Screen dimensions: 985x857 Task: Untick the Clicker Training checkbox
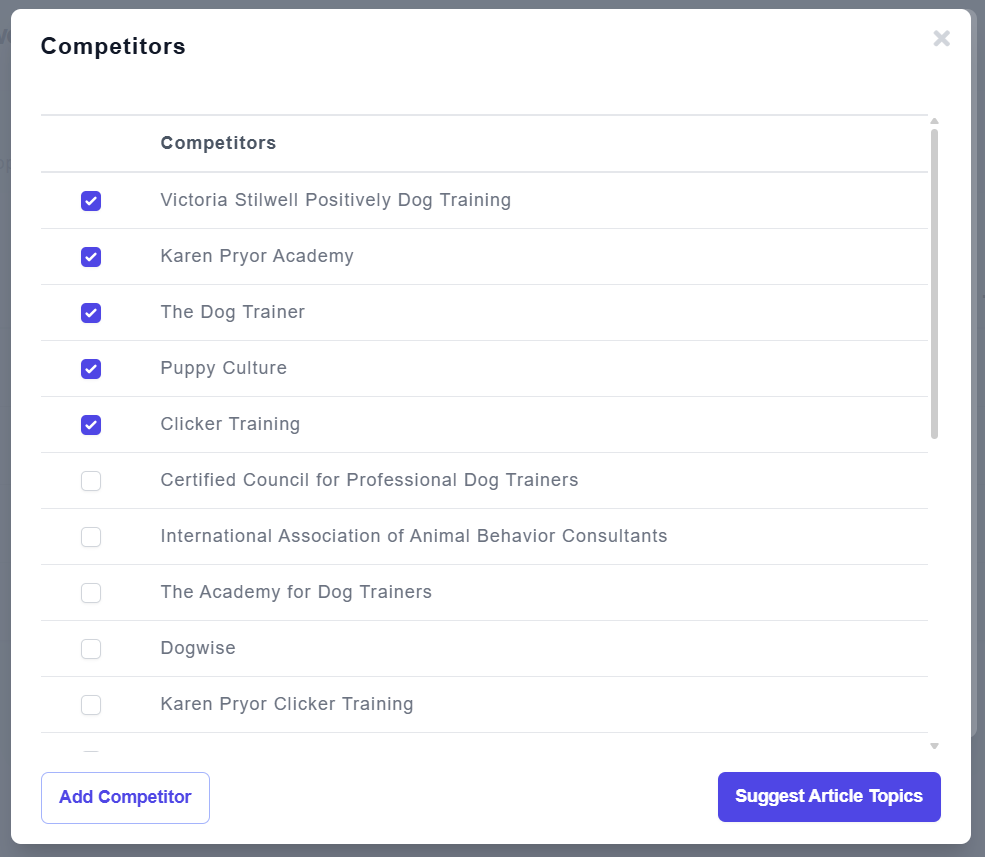coord(91,425)
